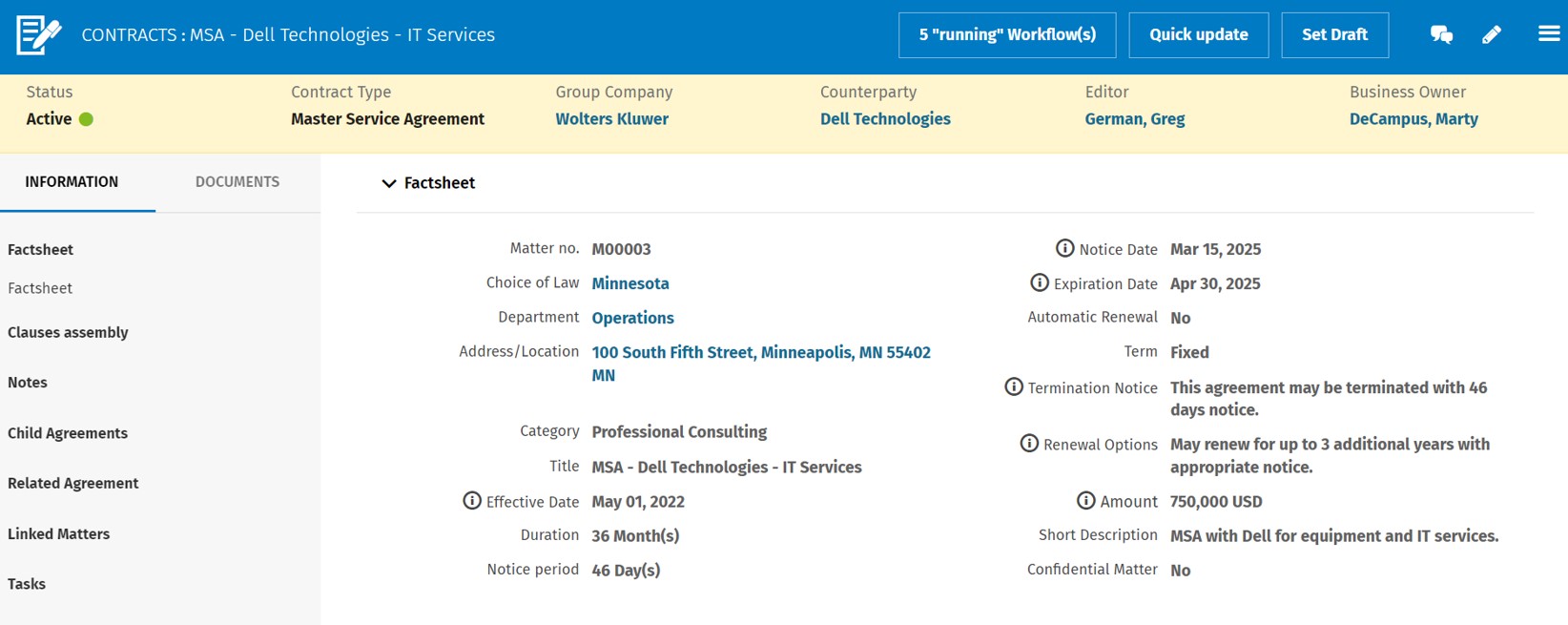
Task: Select the Information tab
Action: (72, 182)
